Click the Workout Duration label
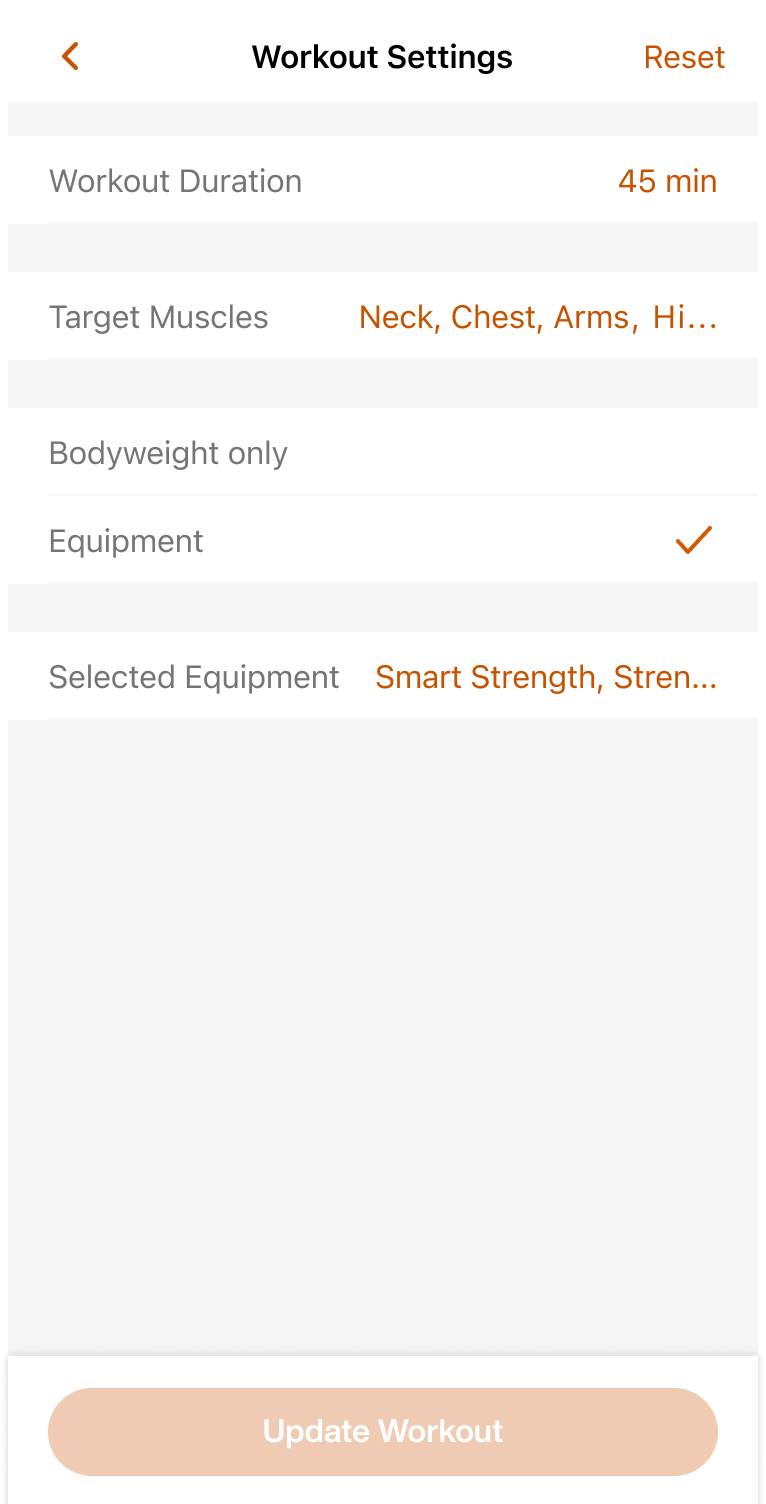The width and height of the screenshot is (766, 1504). coord(175,181)
